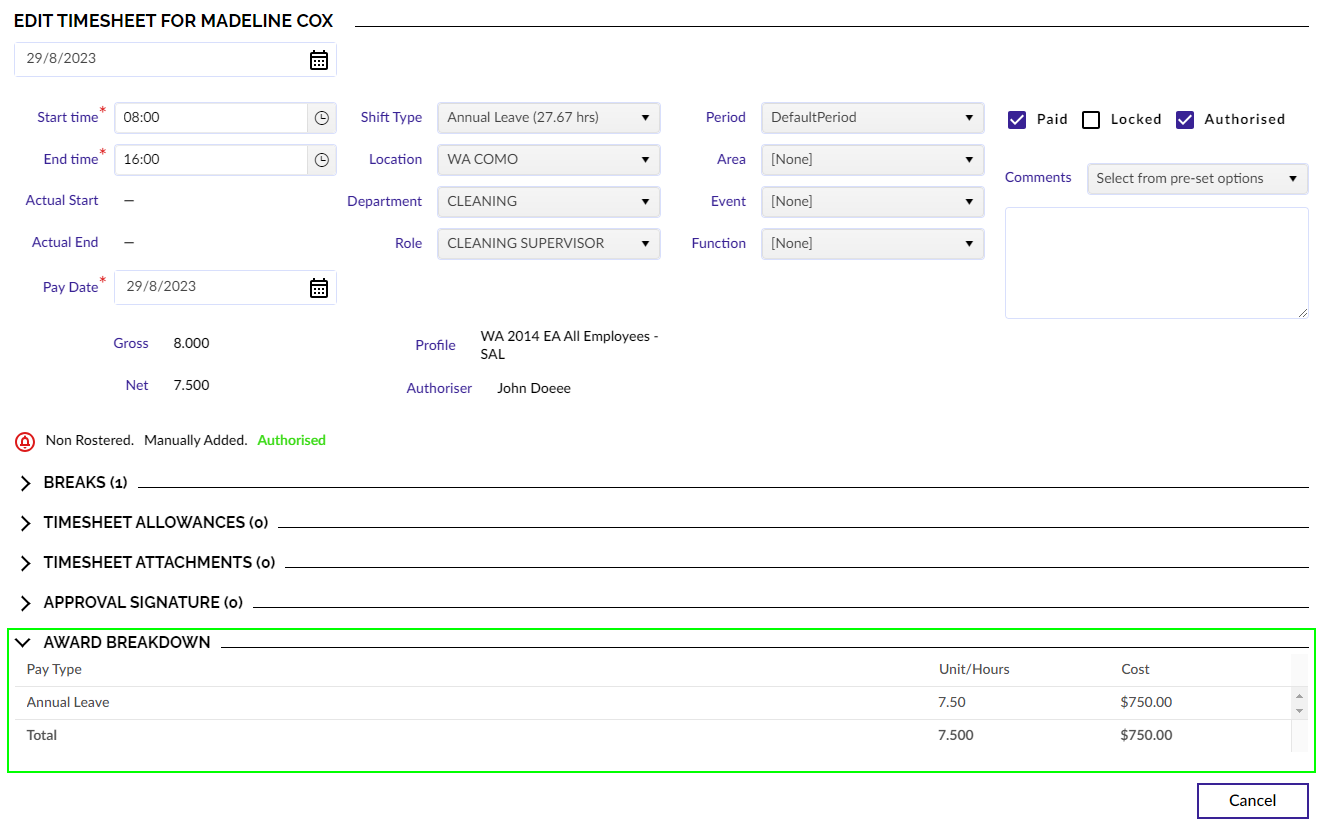Click the Cancel button
The height and width of the screenshot is (839, 1331).
(1252, 800)
